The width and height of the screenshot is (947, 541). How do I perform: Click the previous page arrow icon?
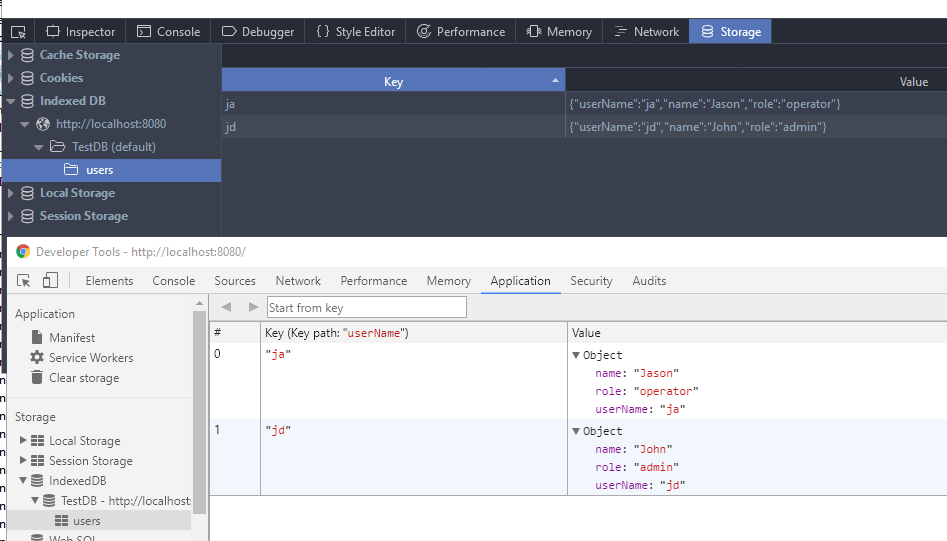click(226, 307)
